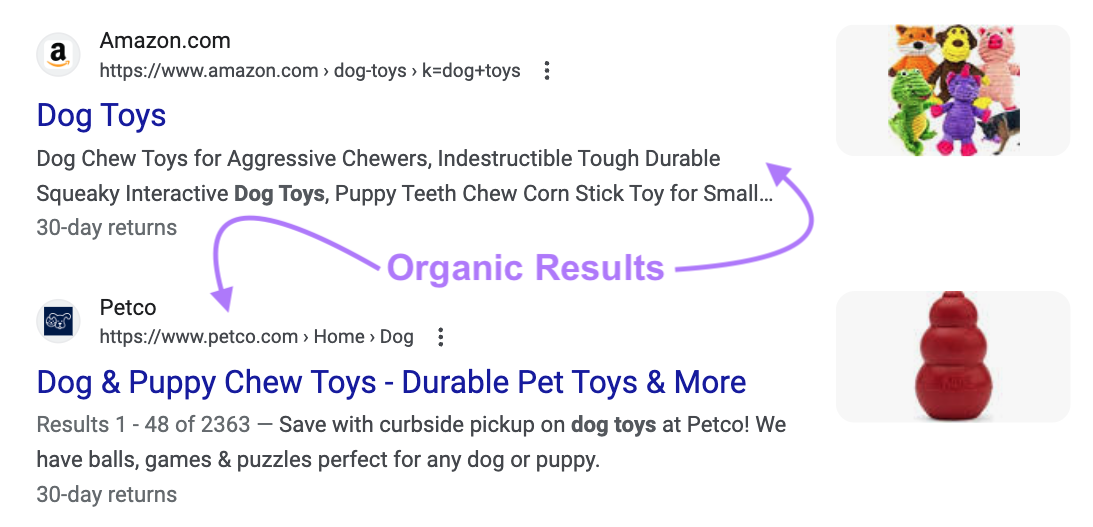Click the "k=dog+toys" breadcrumb segment

[x=469, y=71]
